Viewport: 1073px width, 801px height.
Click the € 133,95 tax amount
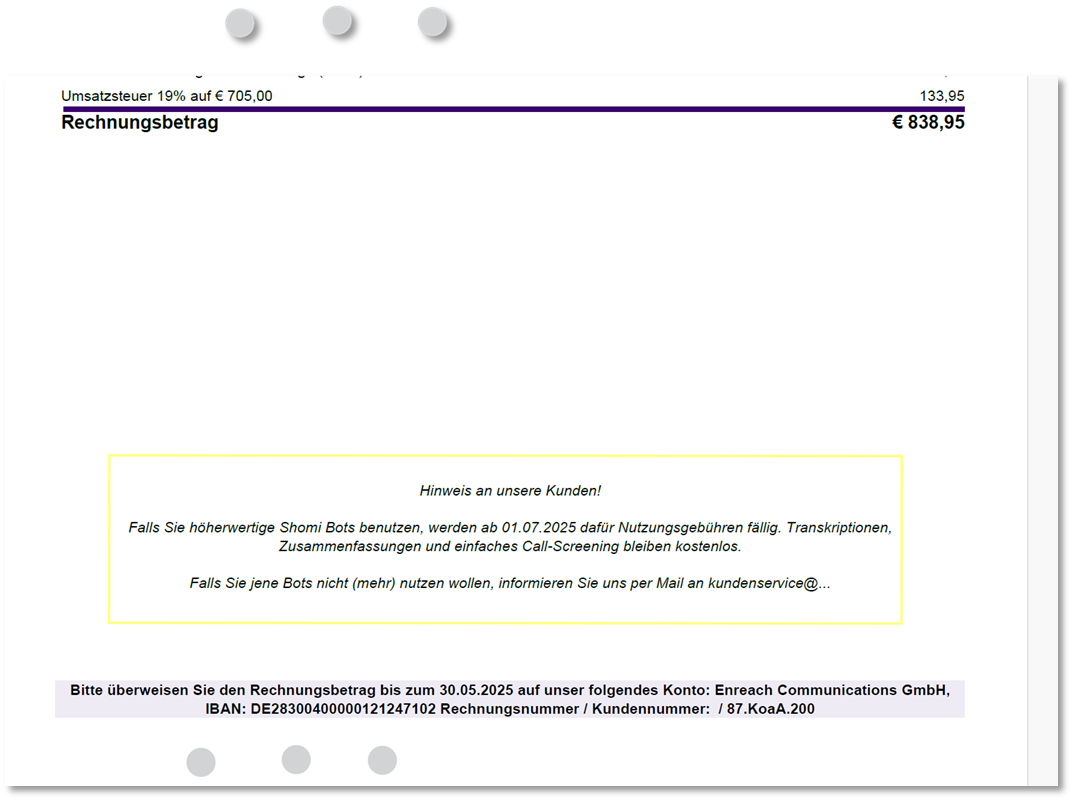coord(941,96)
